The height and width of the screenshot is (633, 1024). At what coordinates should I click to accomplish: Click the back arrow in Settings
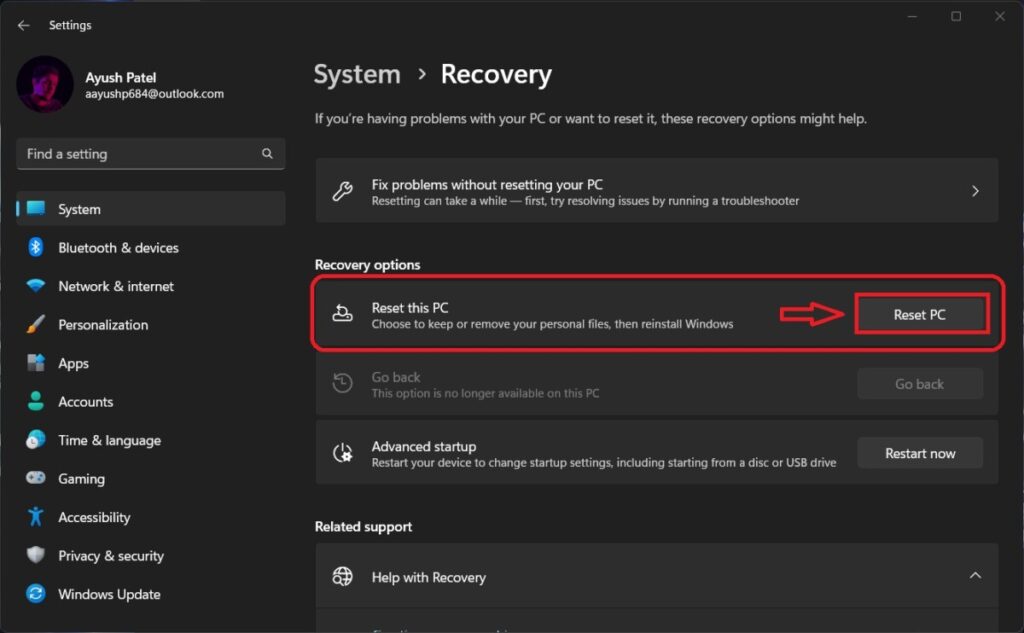click(x=23, y=24)
